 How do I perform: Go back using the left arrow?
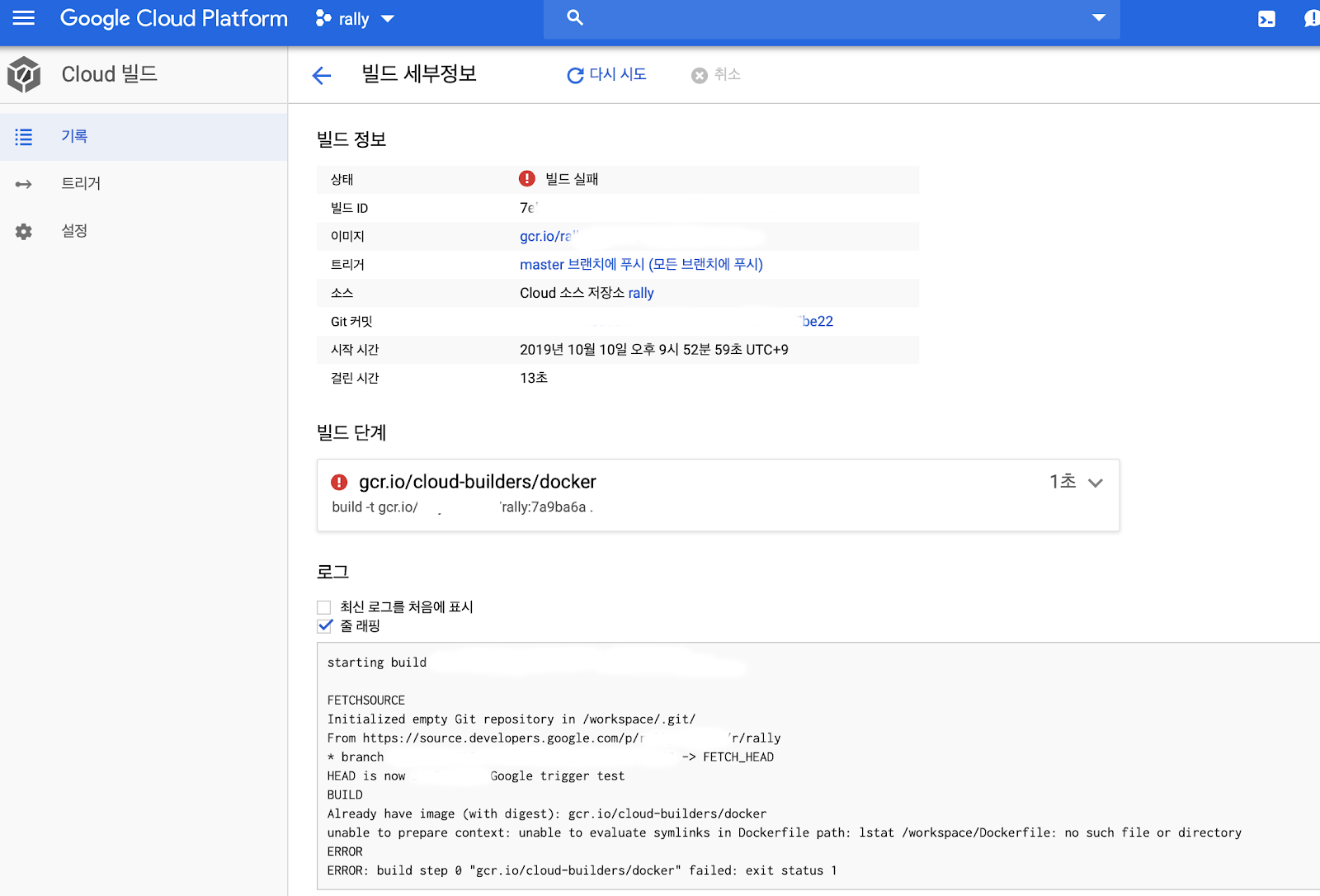point(322,76)
